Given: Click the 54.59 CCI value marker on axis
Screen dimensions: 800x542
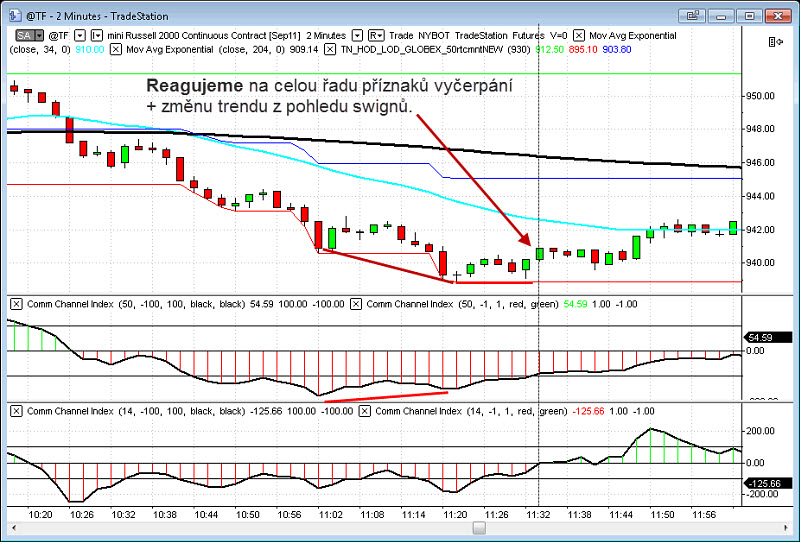Looking at the screenshot, I should click(x=768, y=337).
